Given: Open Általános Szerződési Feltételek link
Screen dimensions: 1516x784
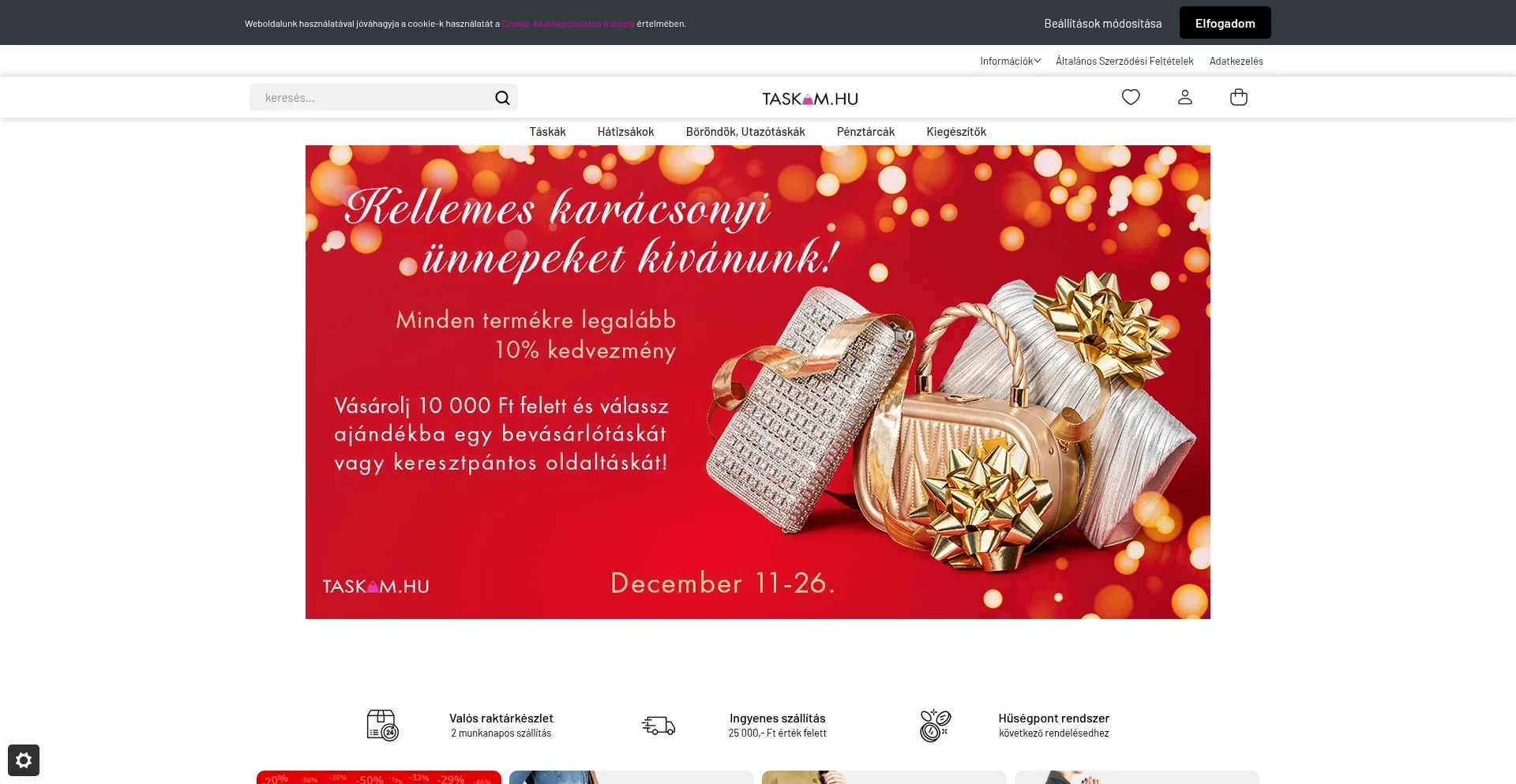Looking at the screenshot, I should click(x=1124, y=61).
